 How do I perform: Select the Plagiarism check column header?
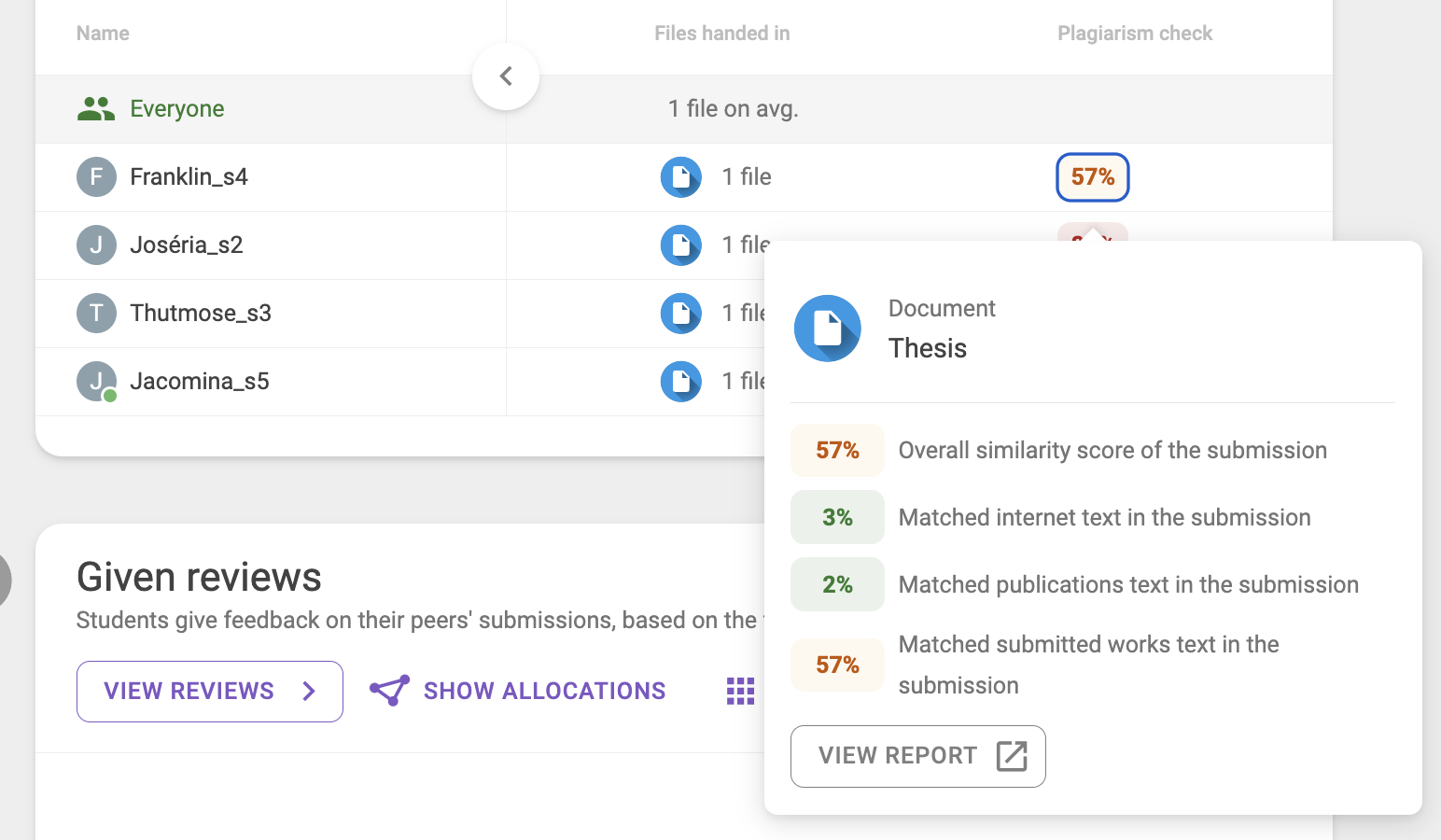pyautogui.click(x=1134, y=34)
